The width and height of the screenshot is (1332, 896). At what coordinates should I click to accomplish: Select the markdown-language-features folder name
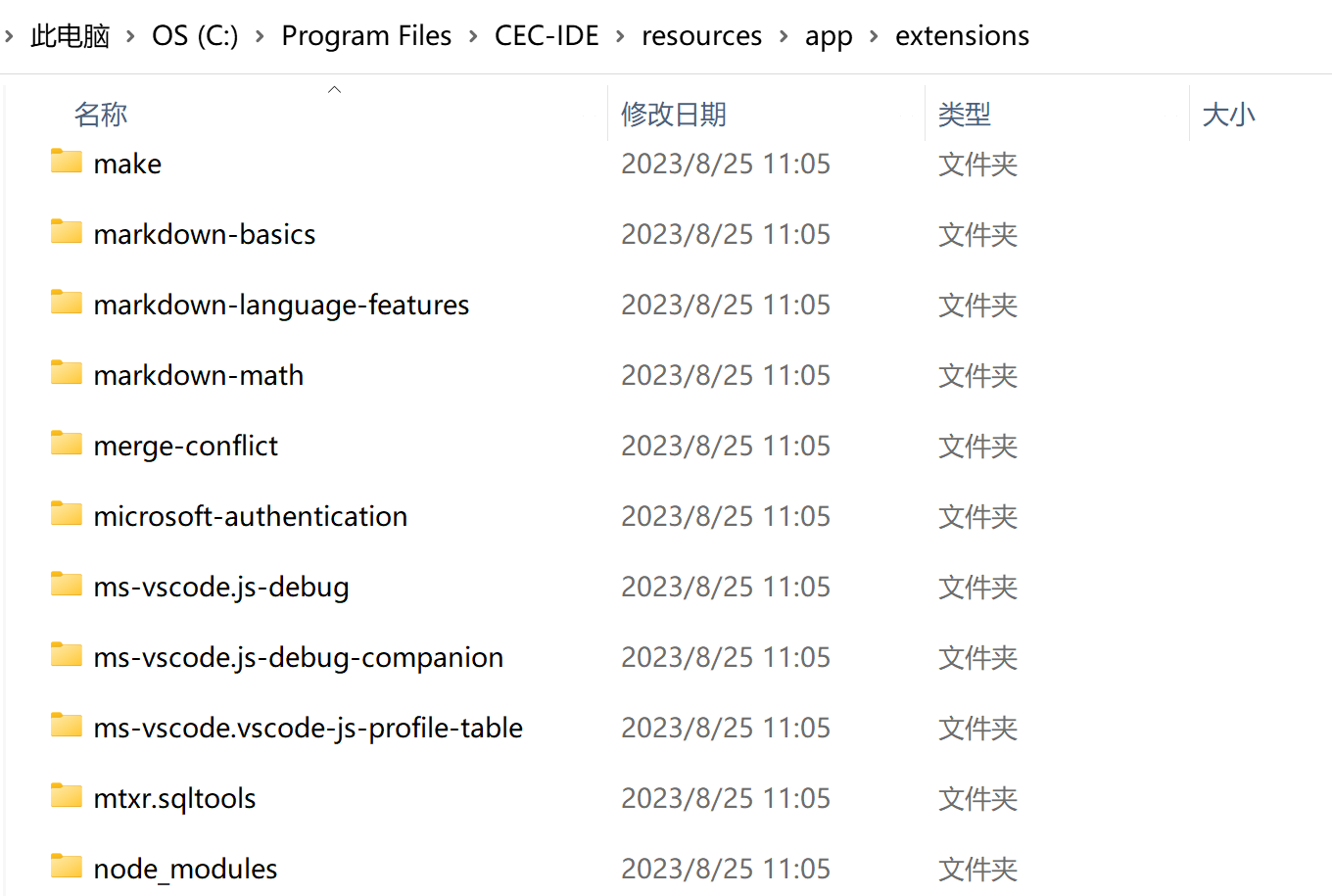(282, 305)
